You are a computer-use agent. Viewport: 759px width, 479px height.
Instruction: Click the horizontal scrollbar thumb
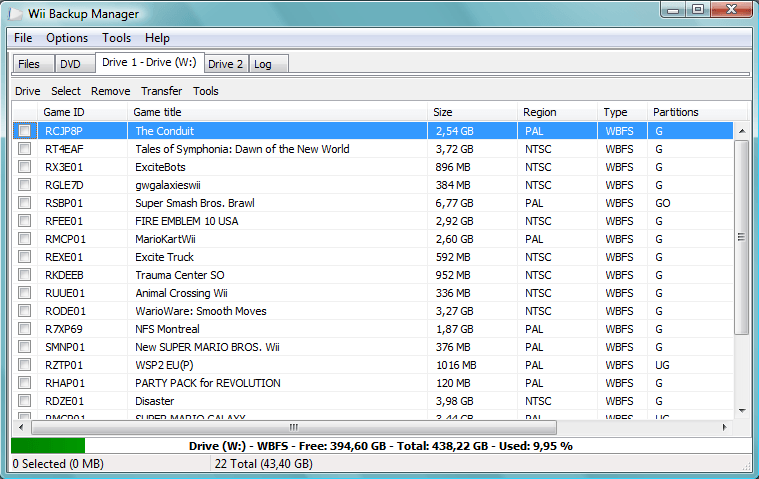point(294,427)
